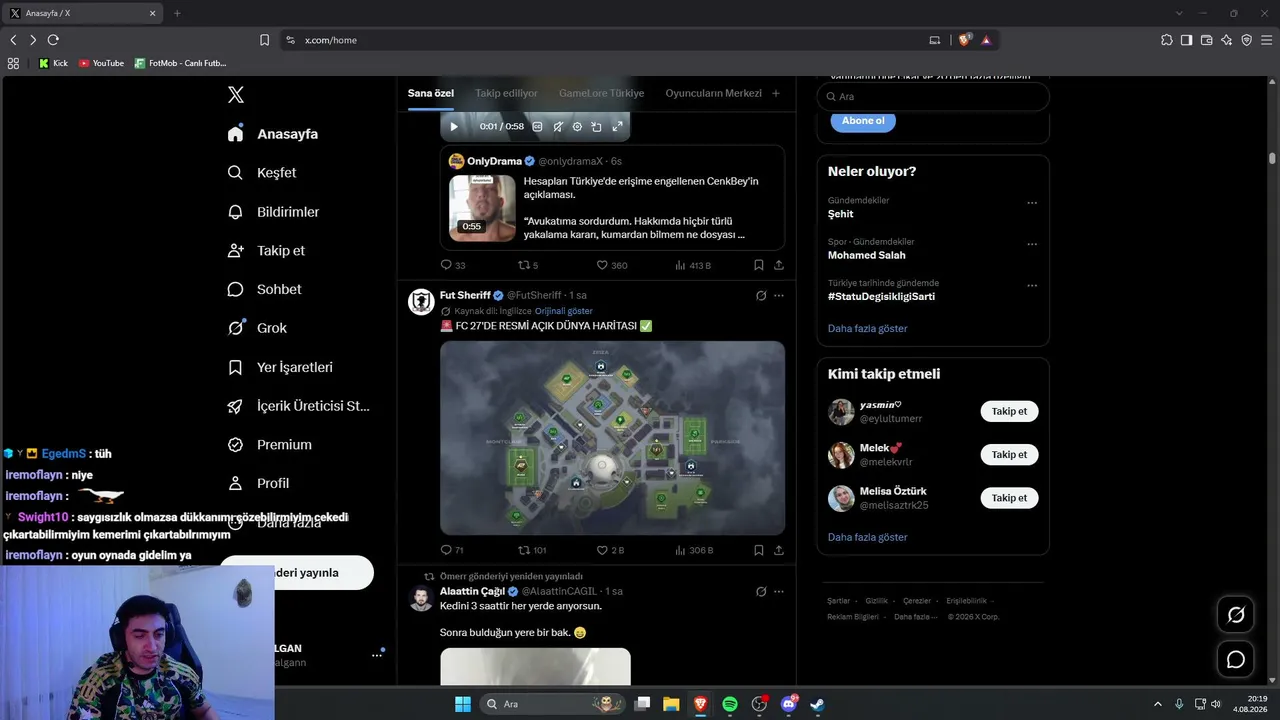Image resolution: width=1280 pixels, height=720 pixels.
Task: Open more options for Şehit trend
Action: tap(1032, 203)
